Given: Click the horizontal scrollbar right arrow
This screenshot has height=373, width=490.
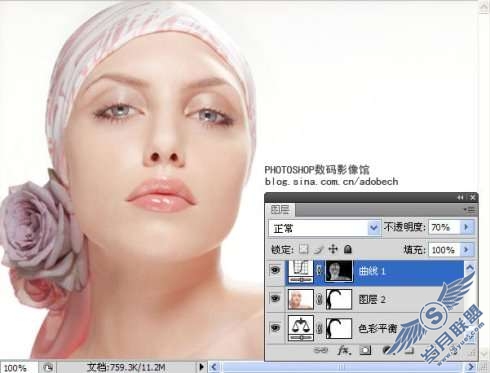Looking at the screenshot, I should [471, 367].
